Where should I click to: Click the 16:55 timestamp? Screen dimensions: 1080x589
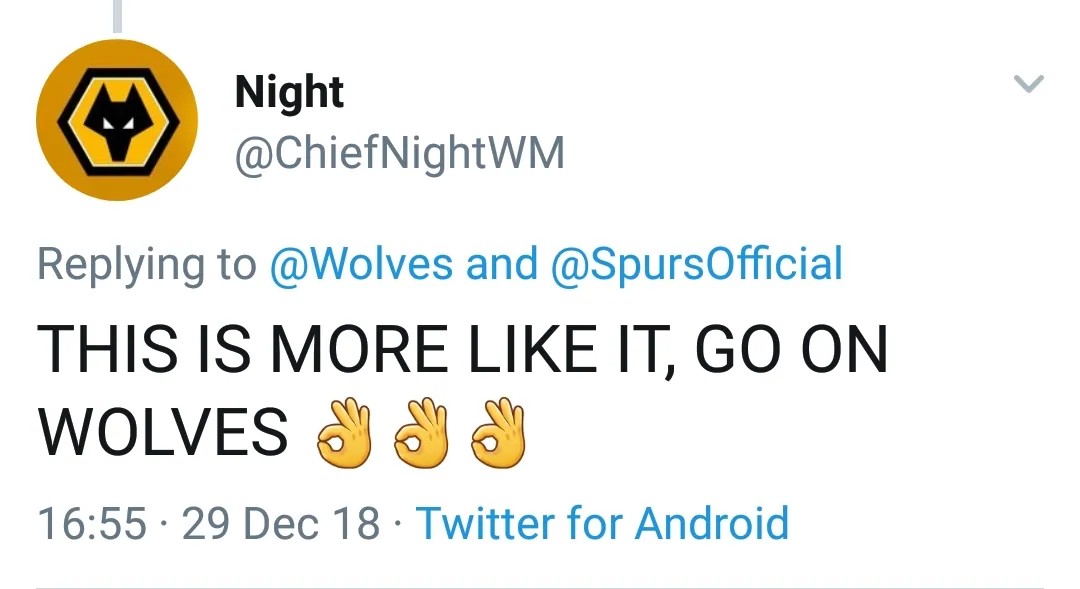coord(91,523)
